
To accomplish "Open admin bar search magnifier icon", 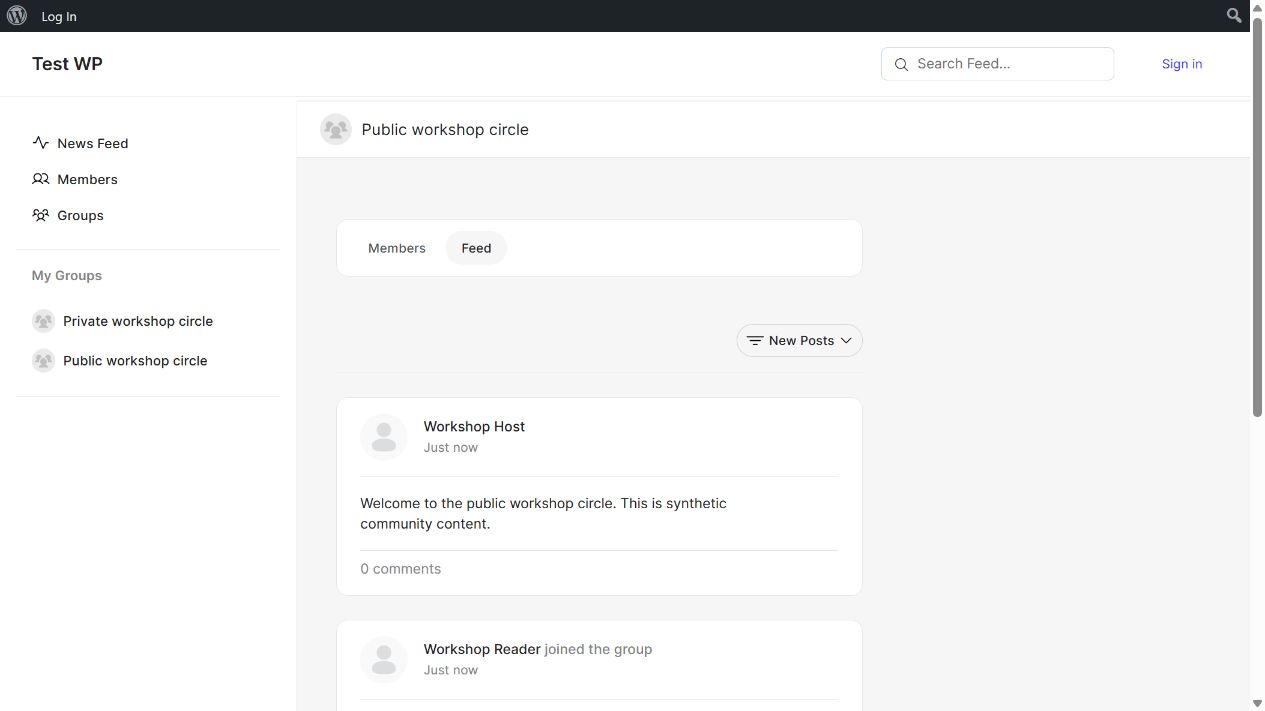I will pyautogui.click(x=1234, y=16).
